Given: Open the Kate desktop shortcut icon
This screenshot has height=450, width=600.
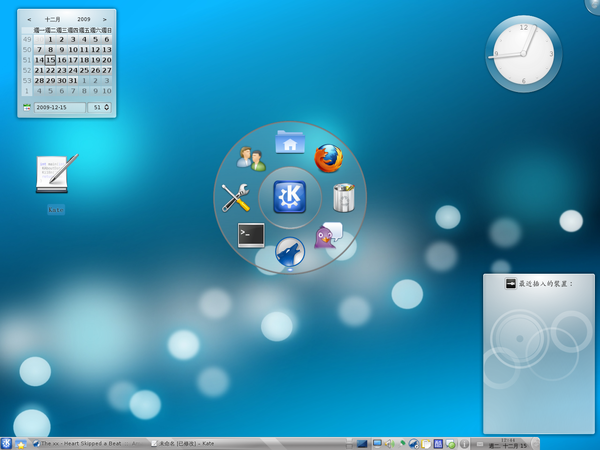Looking at the screenshot, I should click(x=56, y=173).
